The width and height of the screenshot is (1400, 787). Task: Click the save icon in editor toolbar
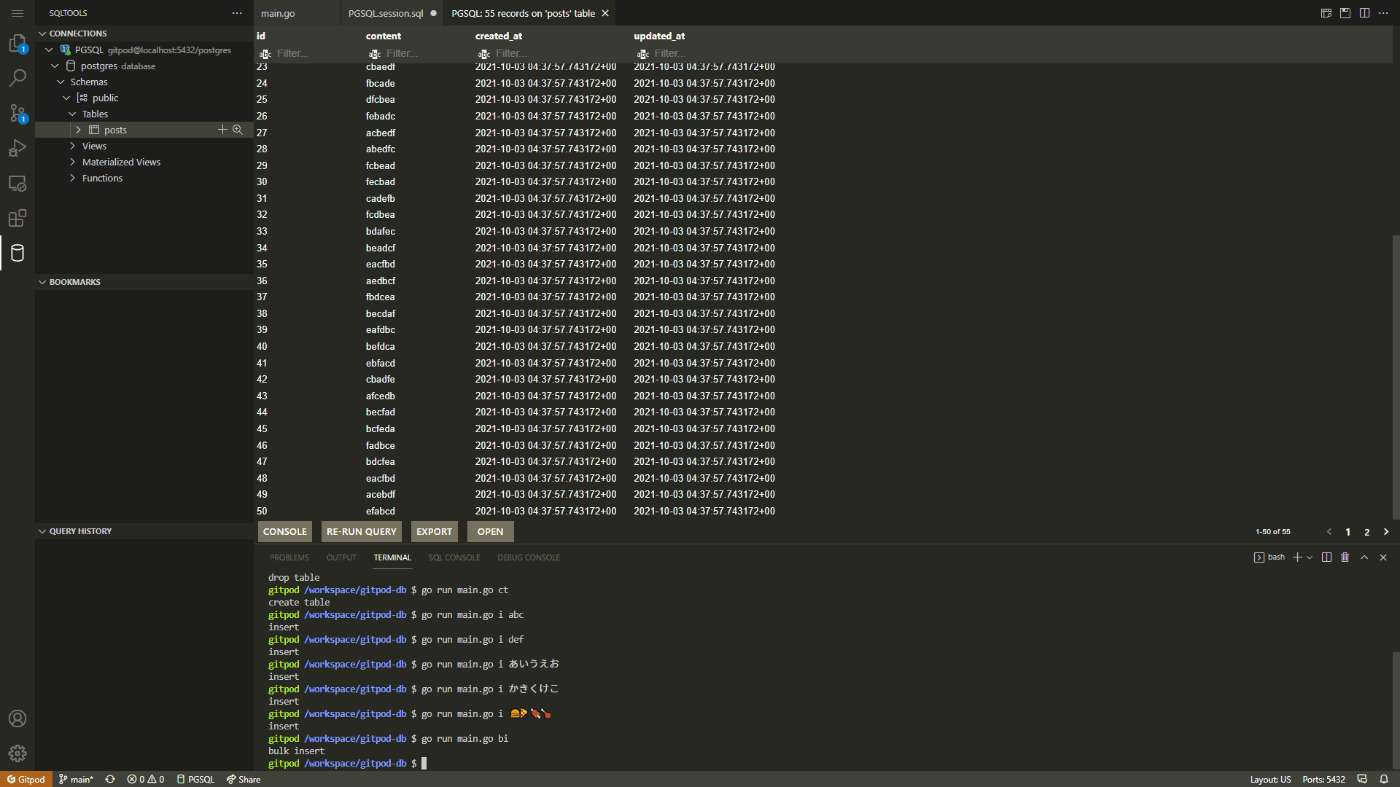tap(1345, 13)
